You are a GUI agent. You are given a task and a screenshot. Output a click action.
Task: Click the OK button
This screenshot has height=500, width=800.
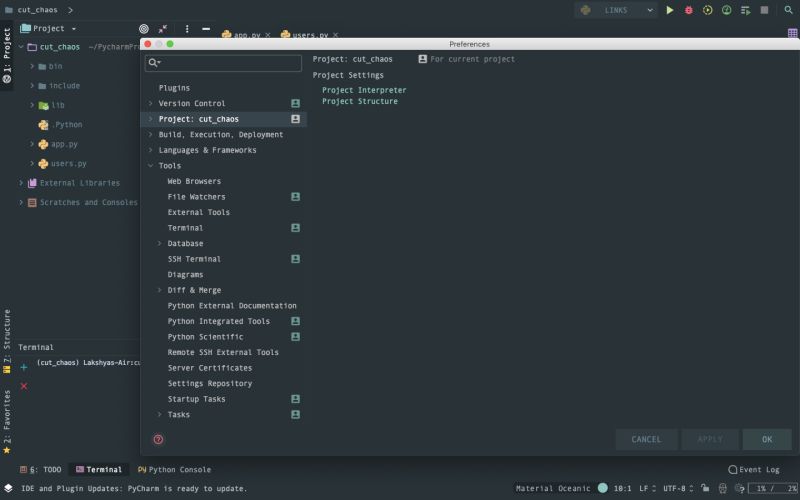767,439
